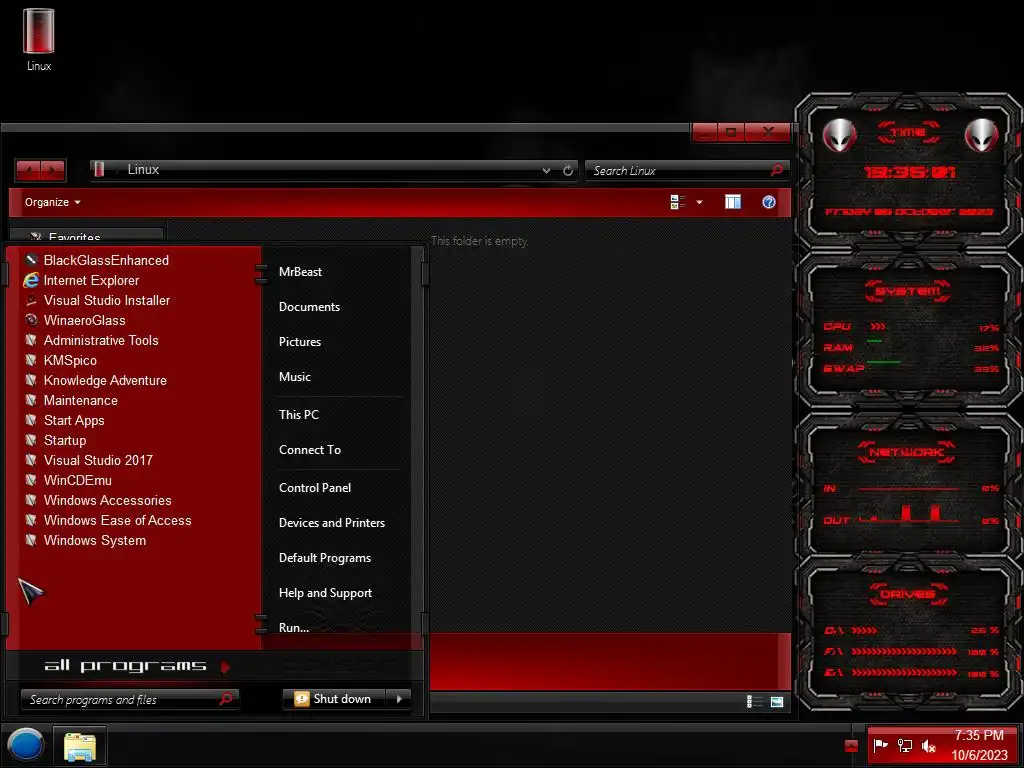Screen dimensions: 1024x768
Task: Select Connect To in the Start menu
Action: pyautogui.click(x=310, y=450)
